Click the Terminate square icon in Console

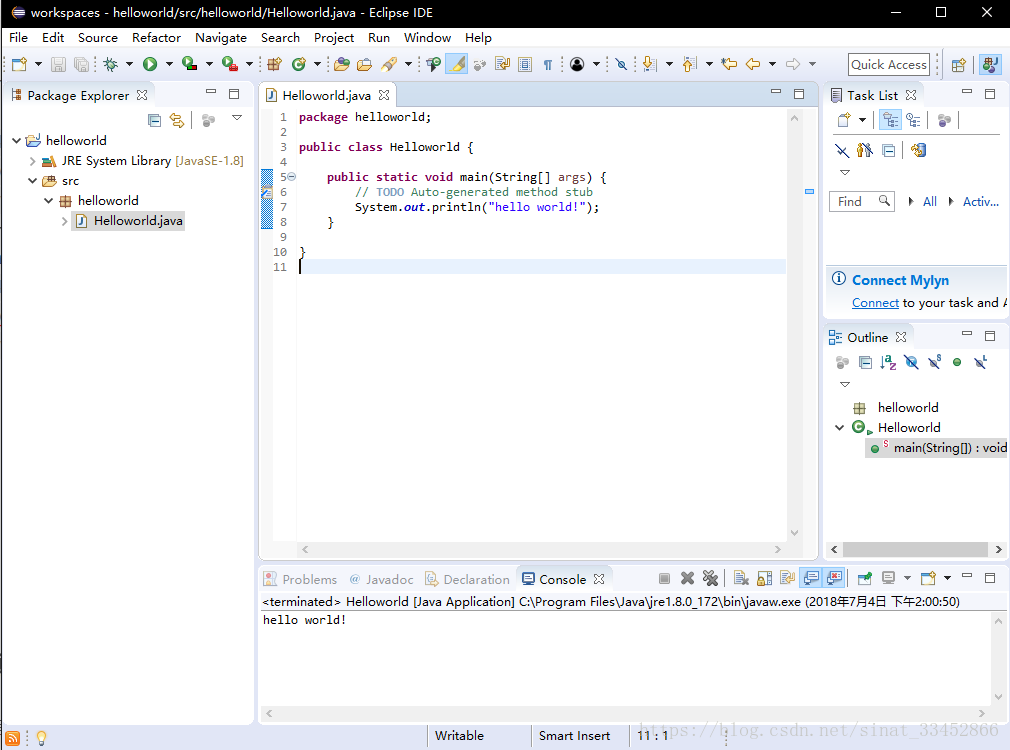pos(665,579)
